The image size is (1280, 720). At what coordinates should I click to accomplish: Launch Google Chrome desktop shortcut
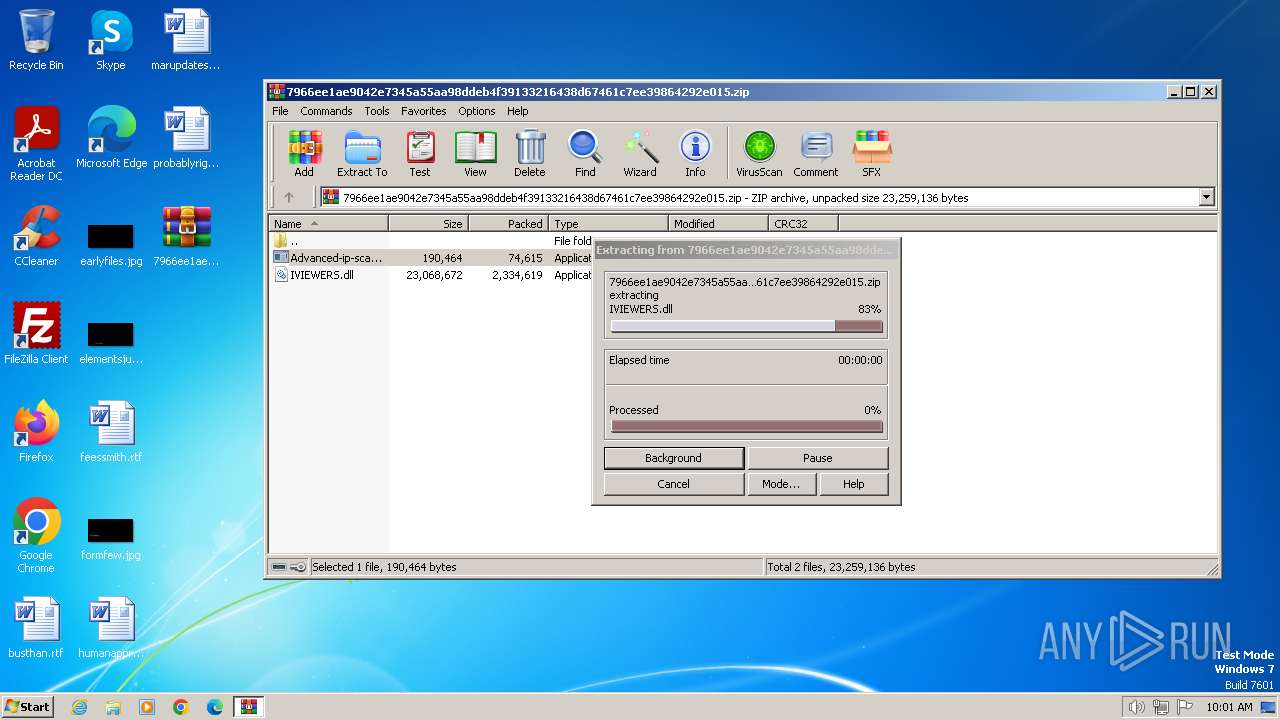click(36, 536)
